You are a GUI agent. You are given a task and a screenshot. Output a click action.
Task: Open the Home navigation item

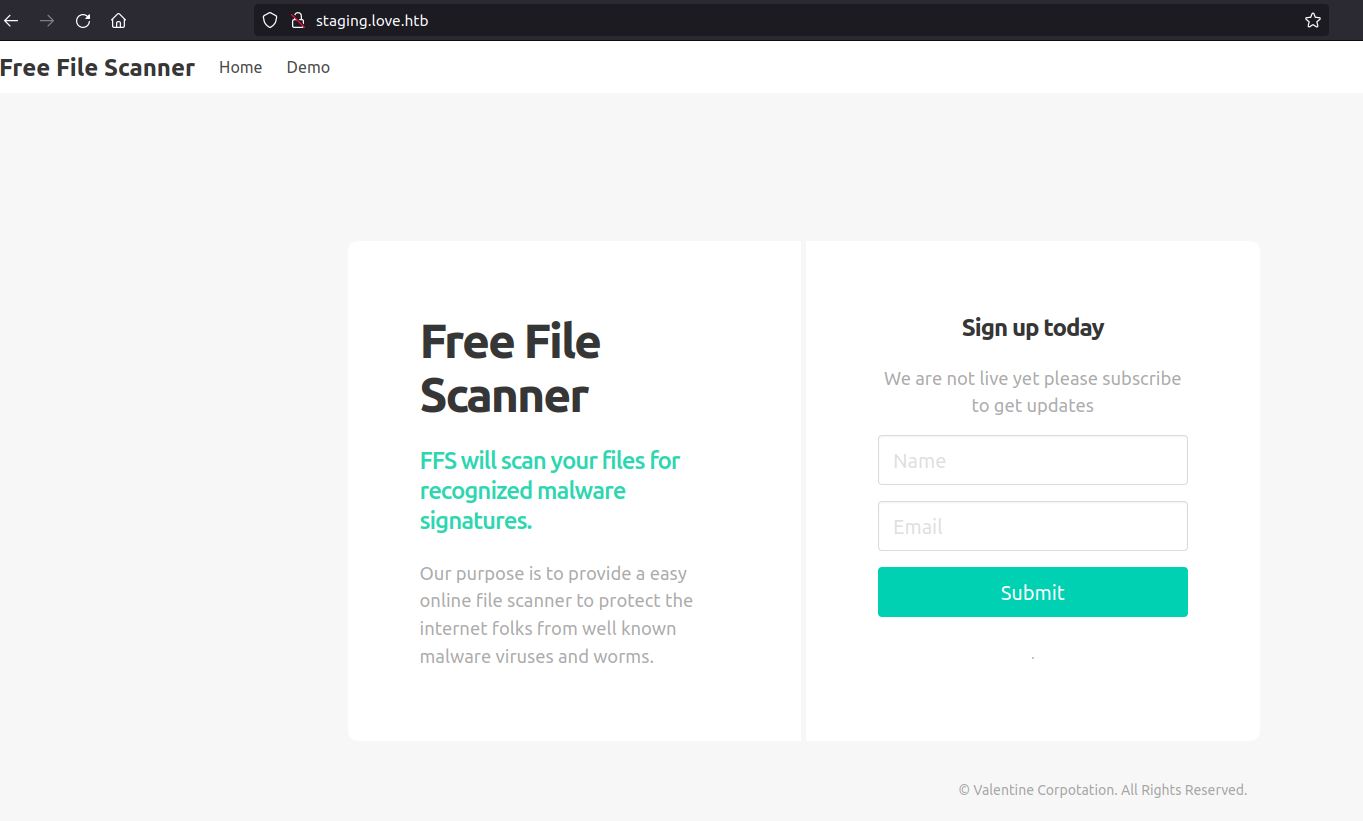(240, 68)
